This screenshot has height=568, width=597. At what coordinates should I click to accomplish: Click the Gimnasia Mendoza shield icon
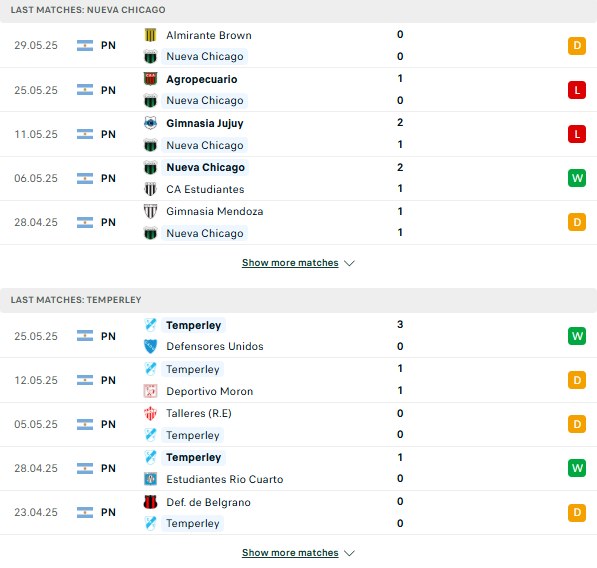(x=150, y=211)
